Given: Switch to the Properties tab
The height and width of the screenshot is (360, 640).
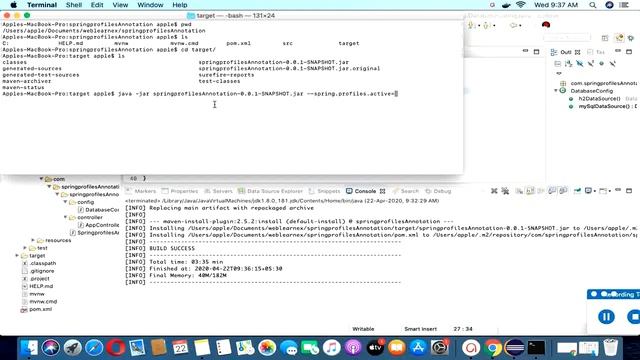Looking at the screenshot, I should 180,191.
